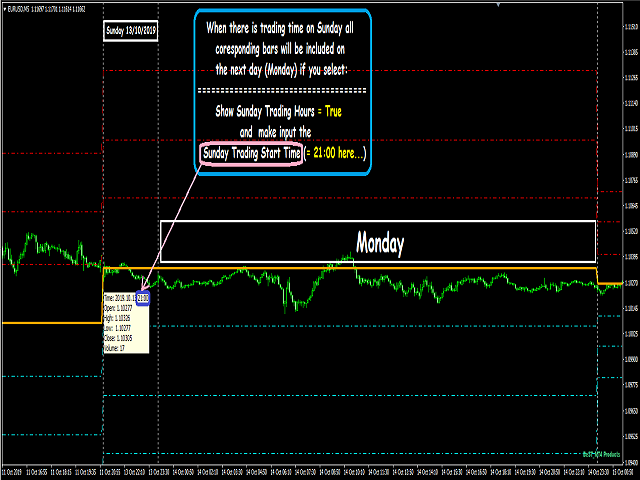Select the "Monday" label box on chart

(x=378, y=242)
